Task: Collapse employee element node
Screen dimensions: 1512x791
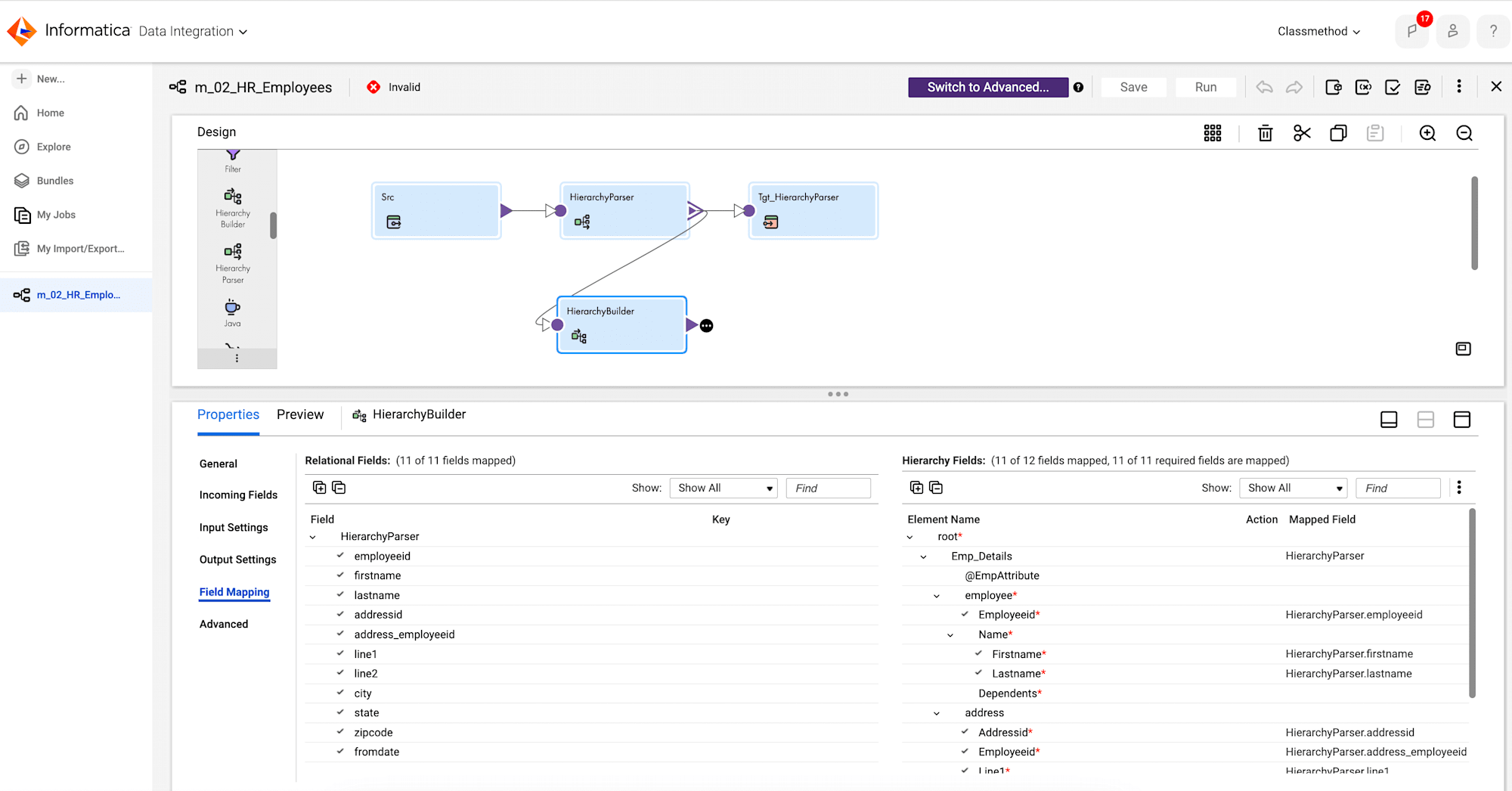Action: [x=937, y=596]
